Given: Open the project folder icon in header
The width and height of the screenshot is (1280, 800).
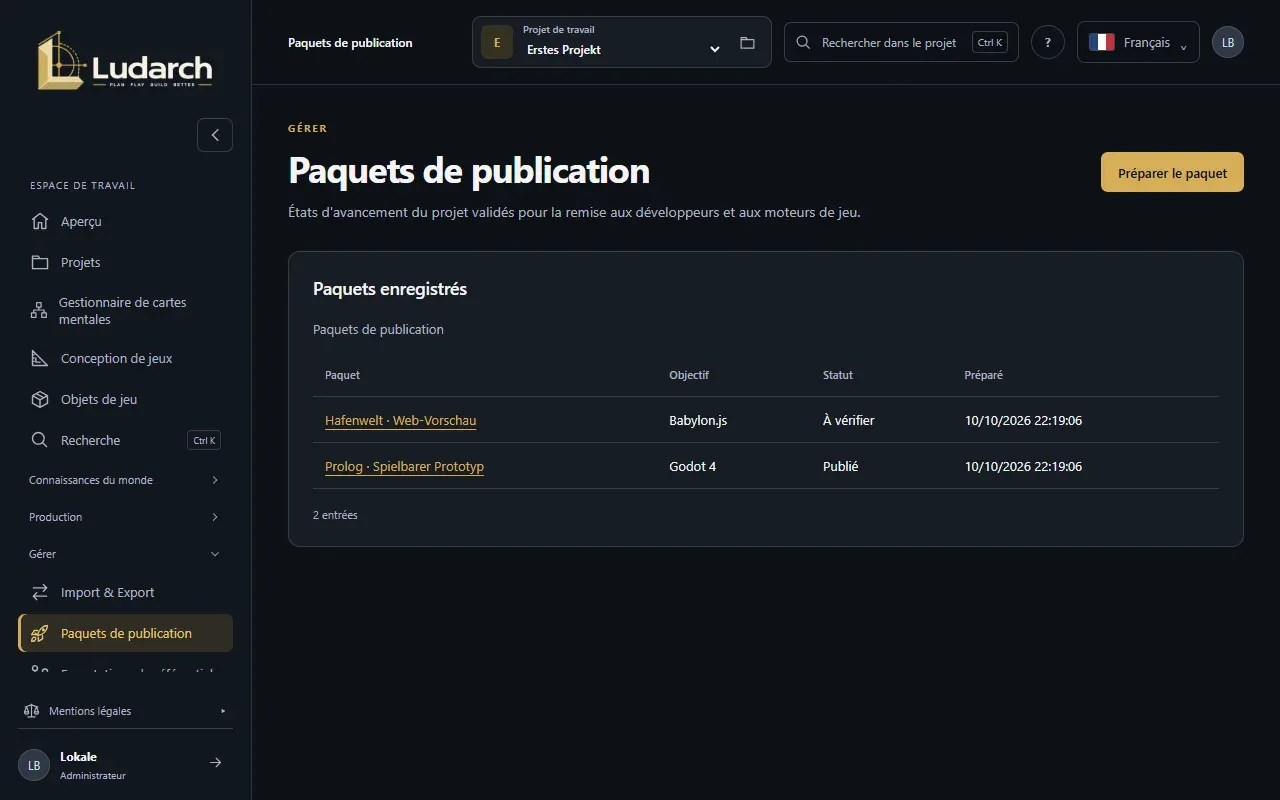Looking at the screenshot, I should pyautogui.click(x=747, y=43).
